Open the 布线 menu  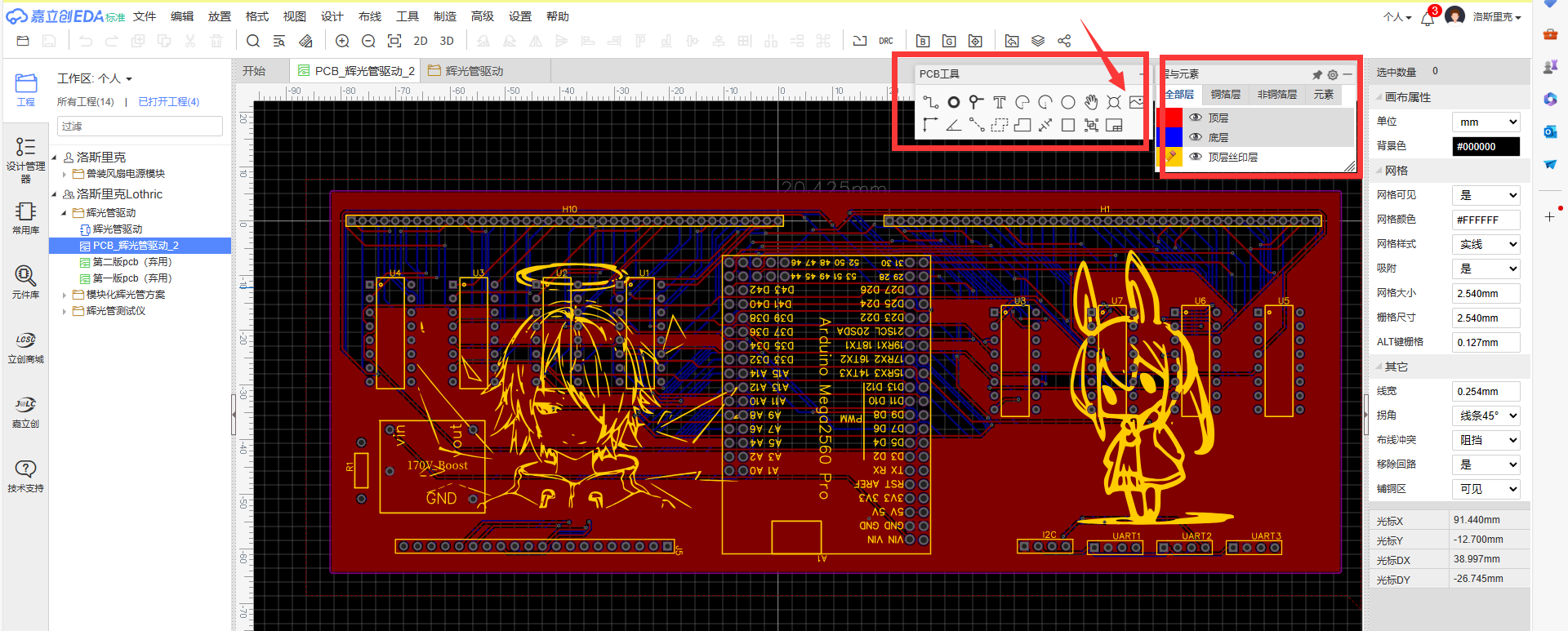click(370, 16)
